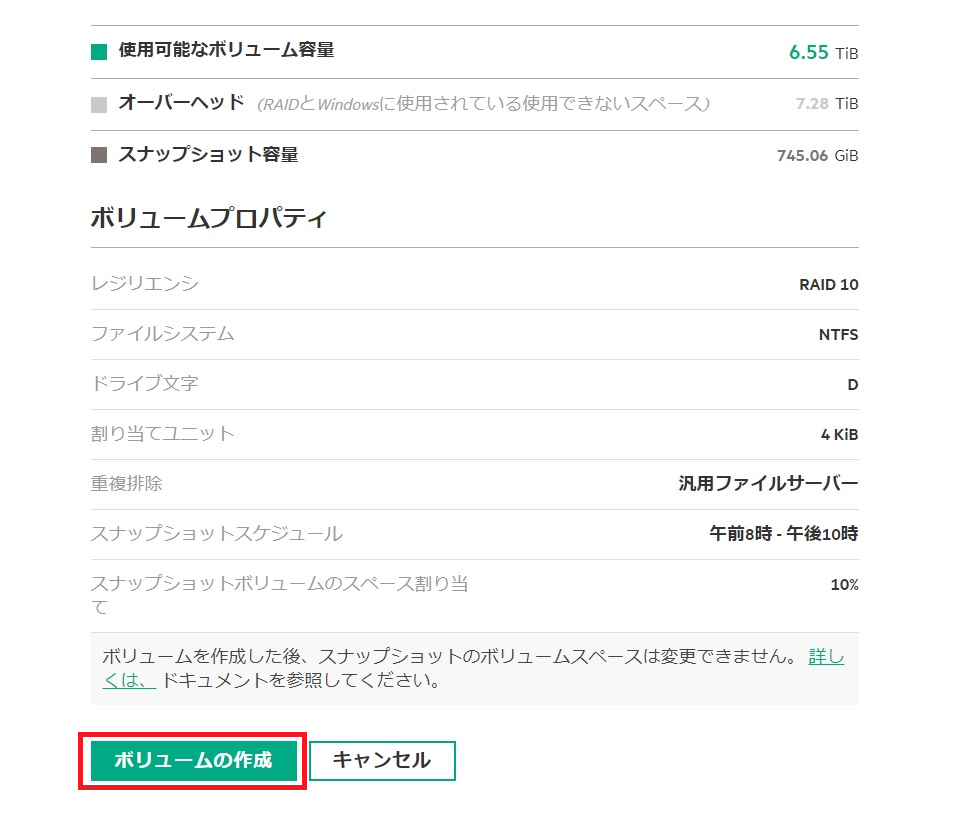This screenshot has width=961, height=815.
Task: Click the light gray overhead legend square
Action: 99,104
